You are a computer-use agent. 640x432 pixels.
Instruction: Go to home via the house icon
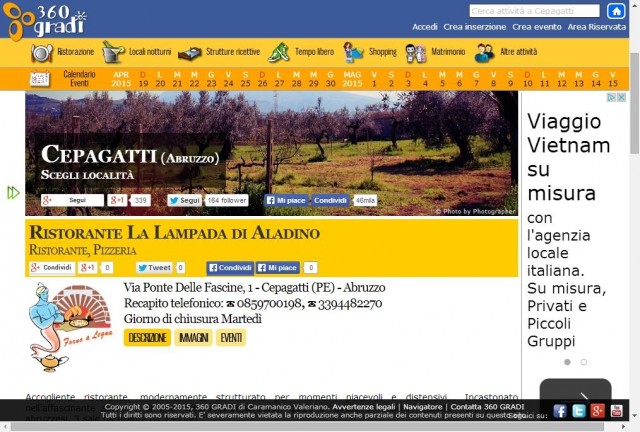tap(616, 11)
